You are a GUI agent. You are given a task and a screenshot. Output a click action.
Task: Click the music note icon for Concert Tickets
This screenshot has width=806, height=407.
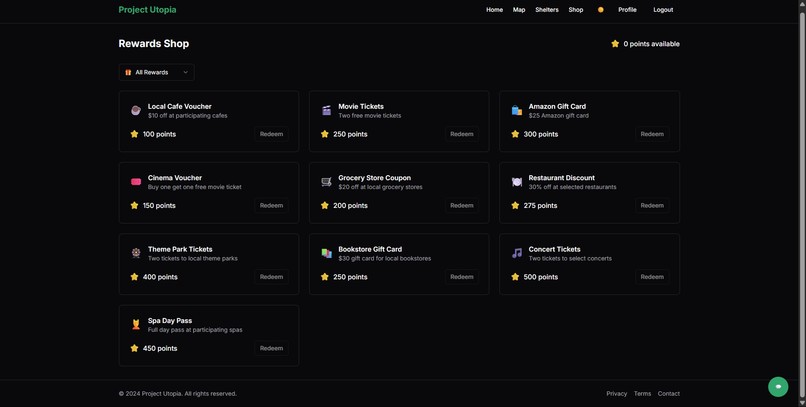click(517, 253)
